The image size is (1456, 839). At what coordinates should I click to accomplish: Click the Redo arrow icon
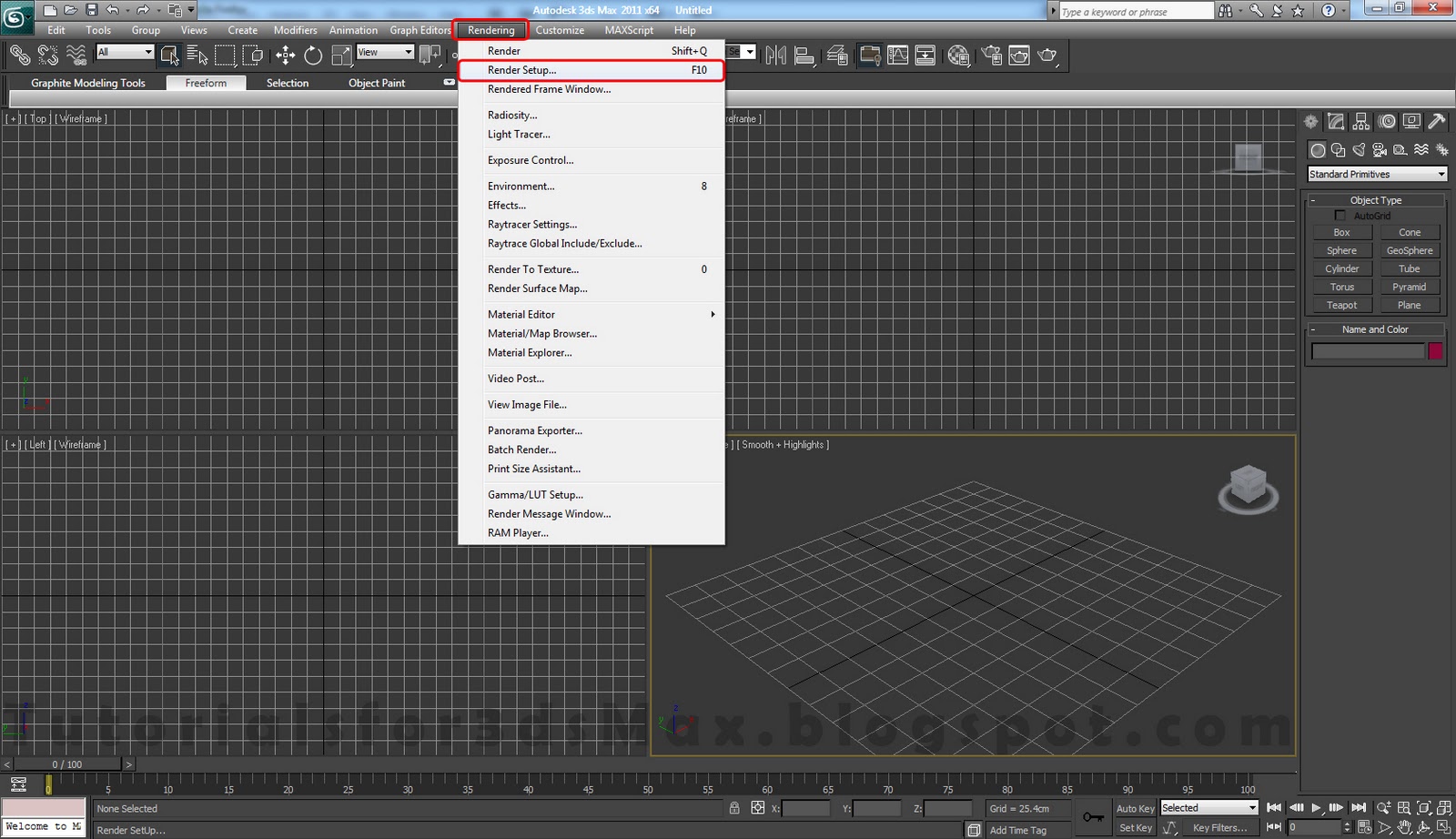tap(143, 10)
